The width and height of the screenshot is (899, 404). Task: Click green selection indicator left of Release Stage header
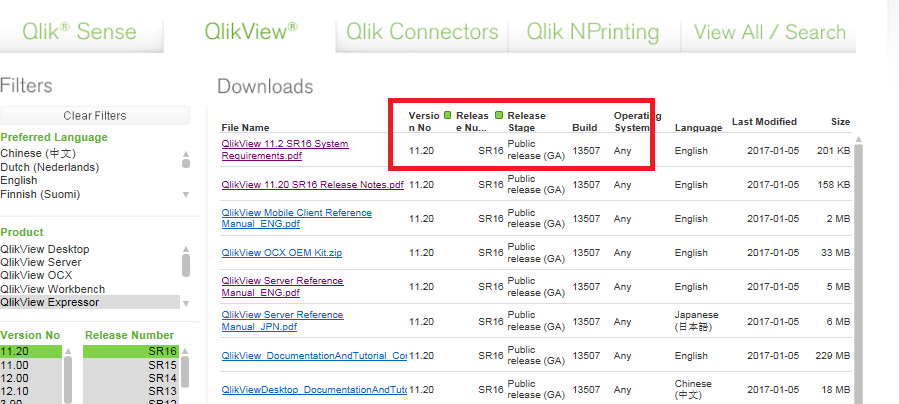coord(499,115)
